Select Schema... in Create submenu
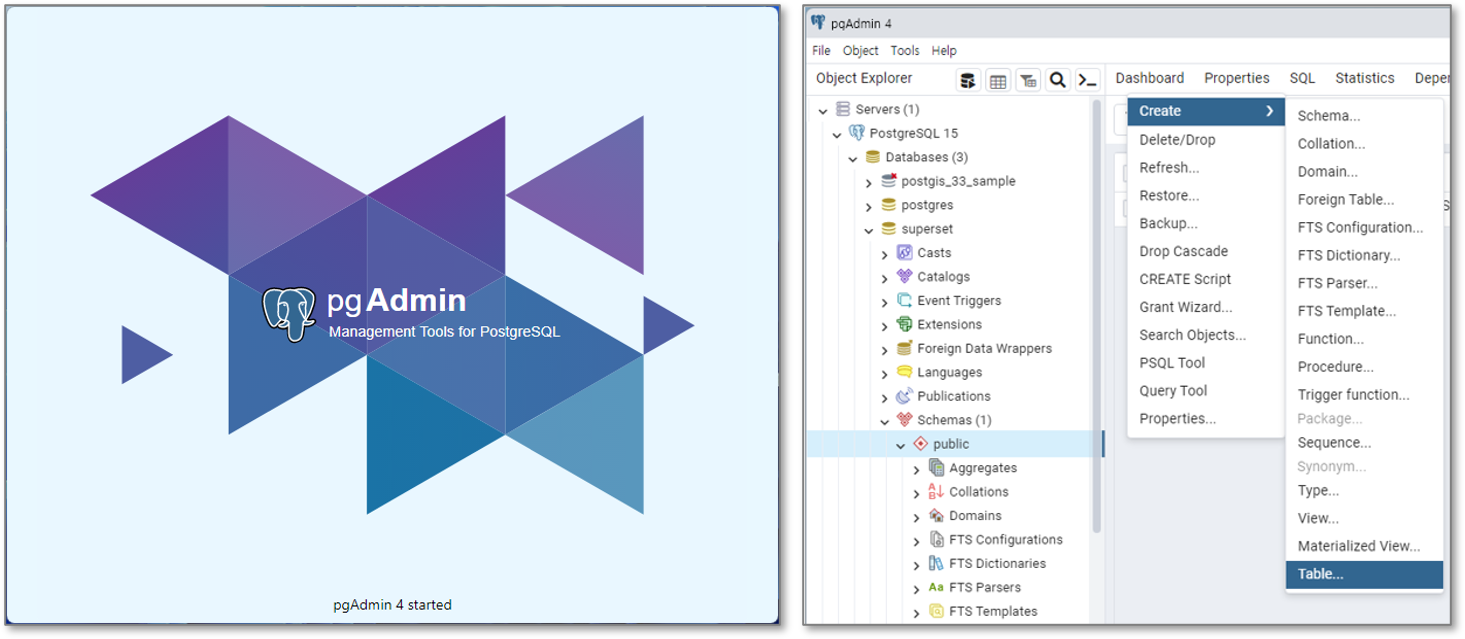The height and width of the screenshot is (639, 1465). click(1364, 116)
